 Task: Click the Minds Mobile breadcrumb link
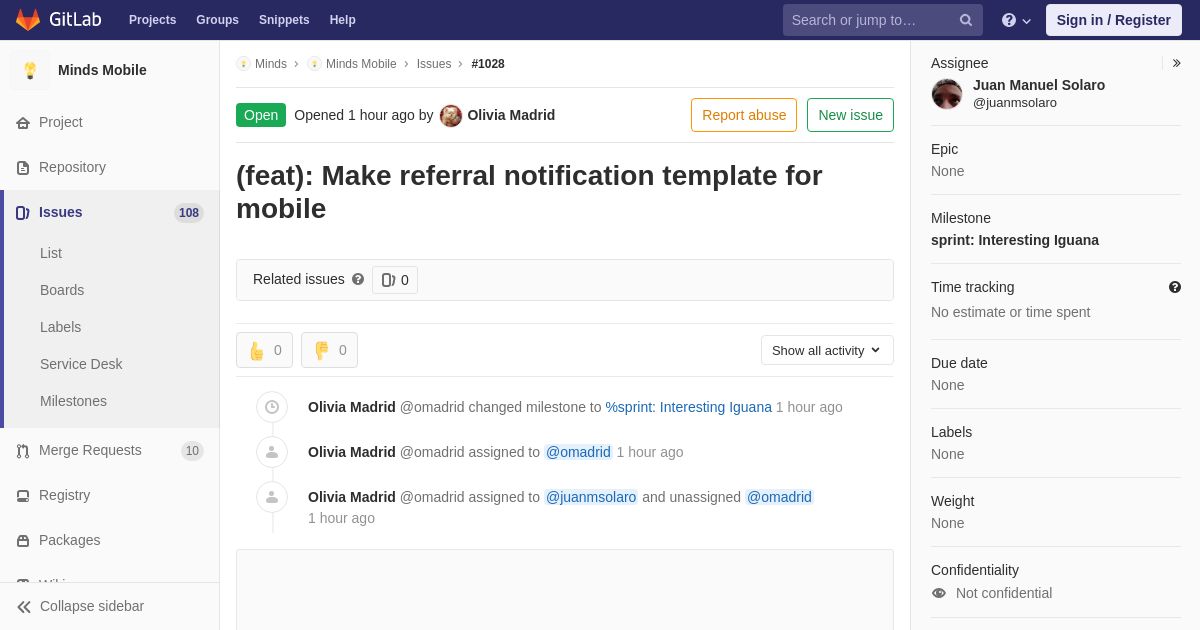tap(361, 64)
